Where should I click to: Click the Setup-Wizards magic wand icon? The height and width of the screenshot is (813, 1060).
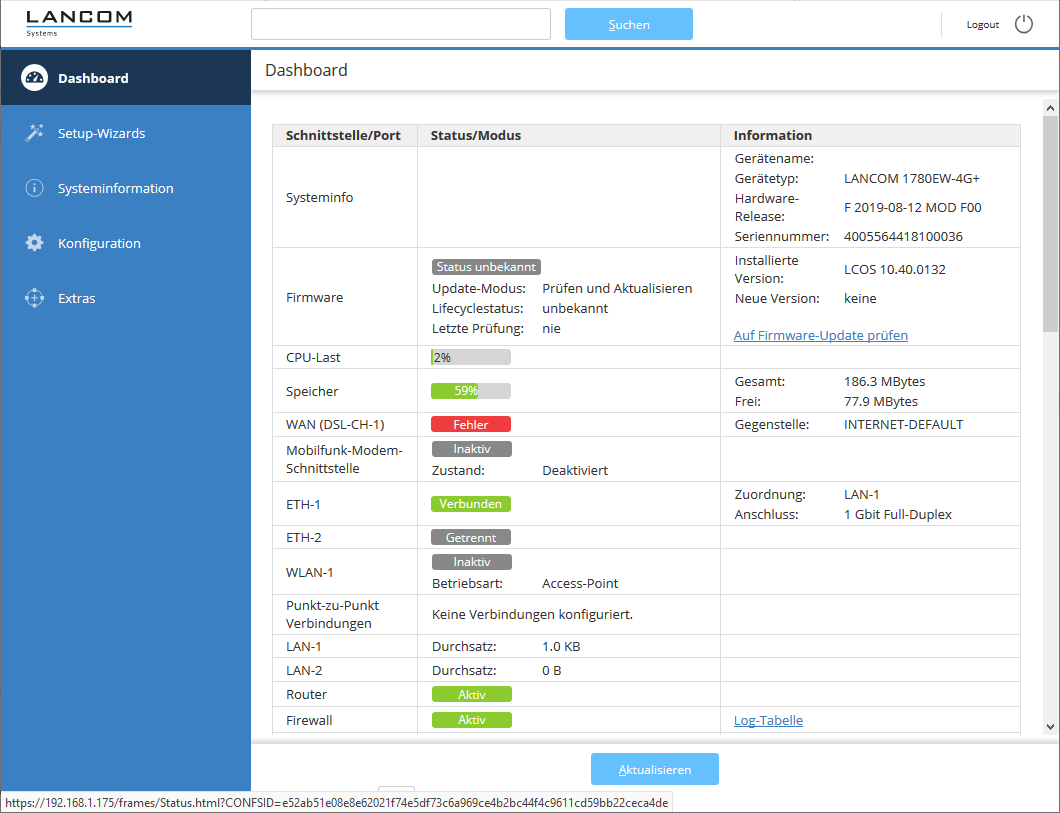coord(34,133)
